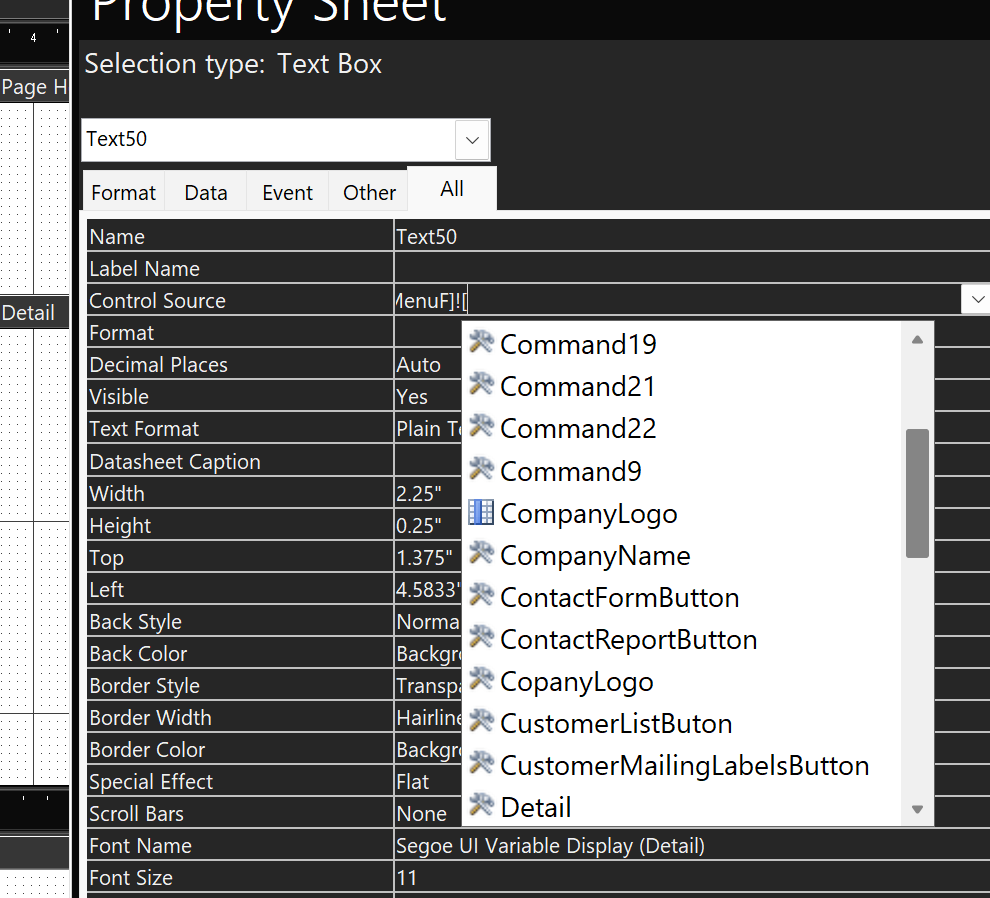Image resolution: width=990 pixels, height=898 pixels.
Task: Open the Text50 object selector dropdown
Action: tap(472, 140)
